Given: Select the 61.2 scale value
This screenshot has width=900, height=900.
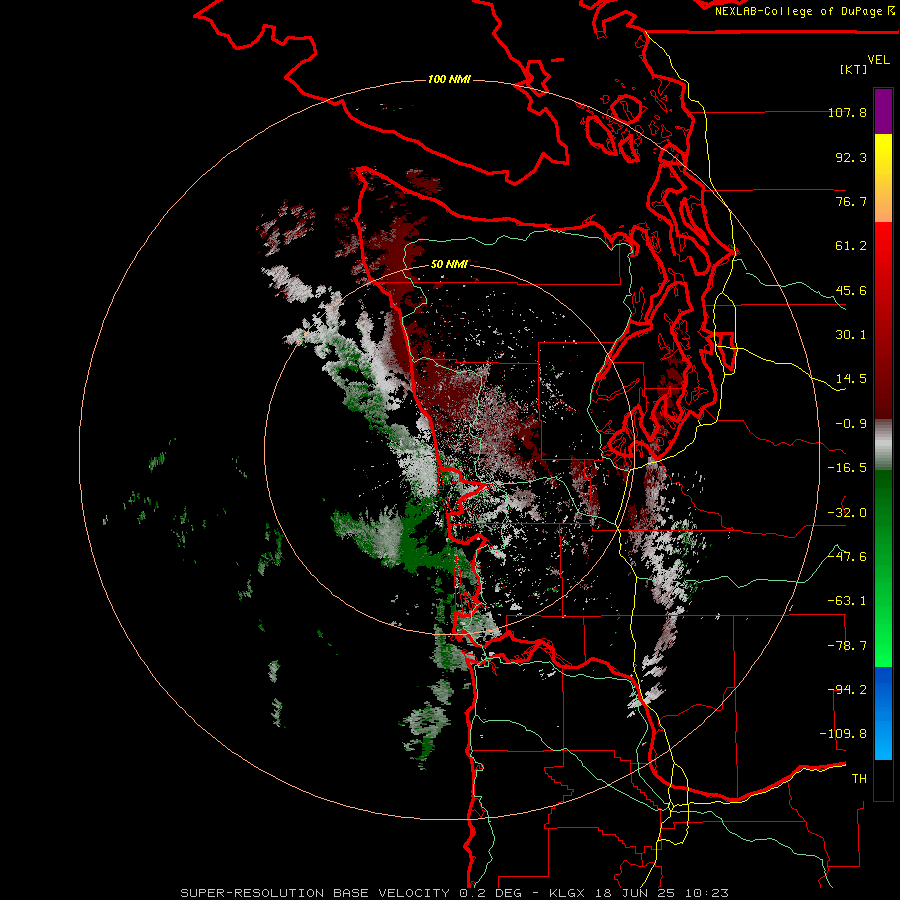Looking at the screenshot, I should pos(851,246).
